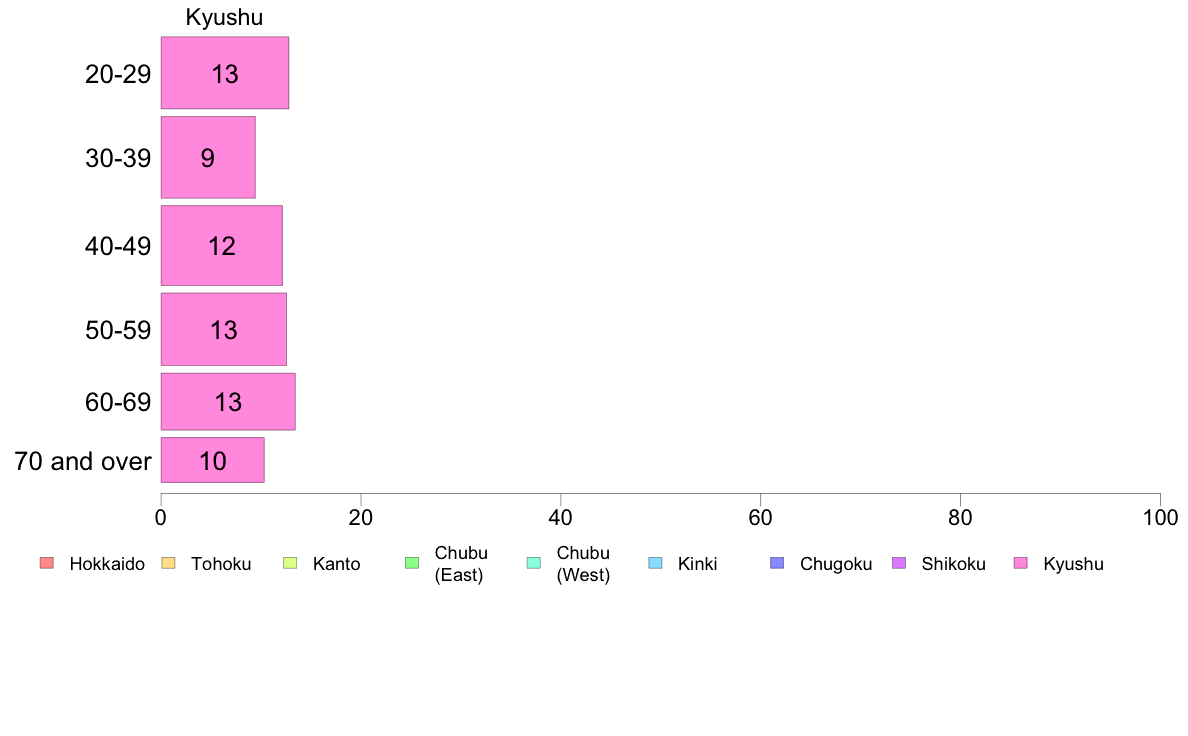The height and width of the screenshot is (736, 1188).
Task: Click the Kyushu pink legend swatch
Action: [1021, 563]
